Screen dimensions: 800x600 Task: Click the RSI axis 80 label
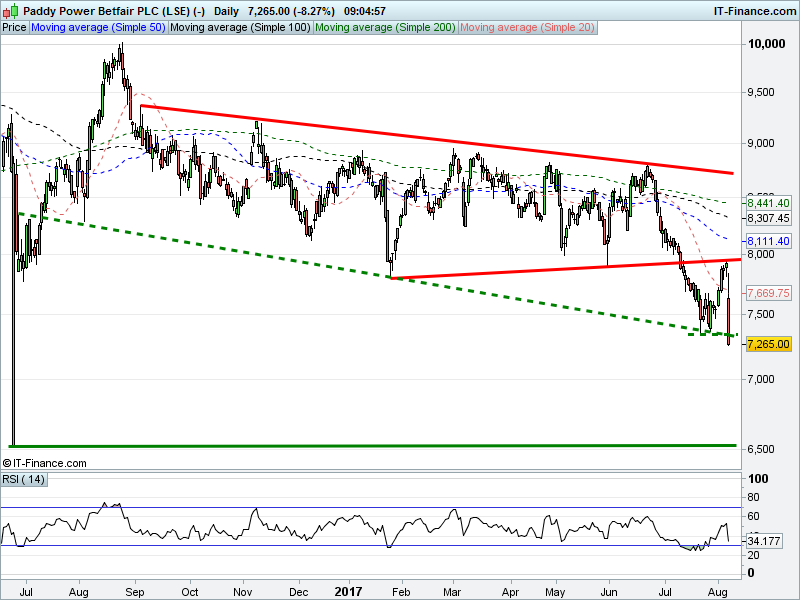coord(753,497)
